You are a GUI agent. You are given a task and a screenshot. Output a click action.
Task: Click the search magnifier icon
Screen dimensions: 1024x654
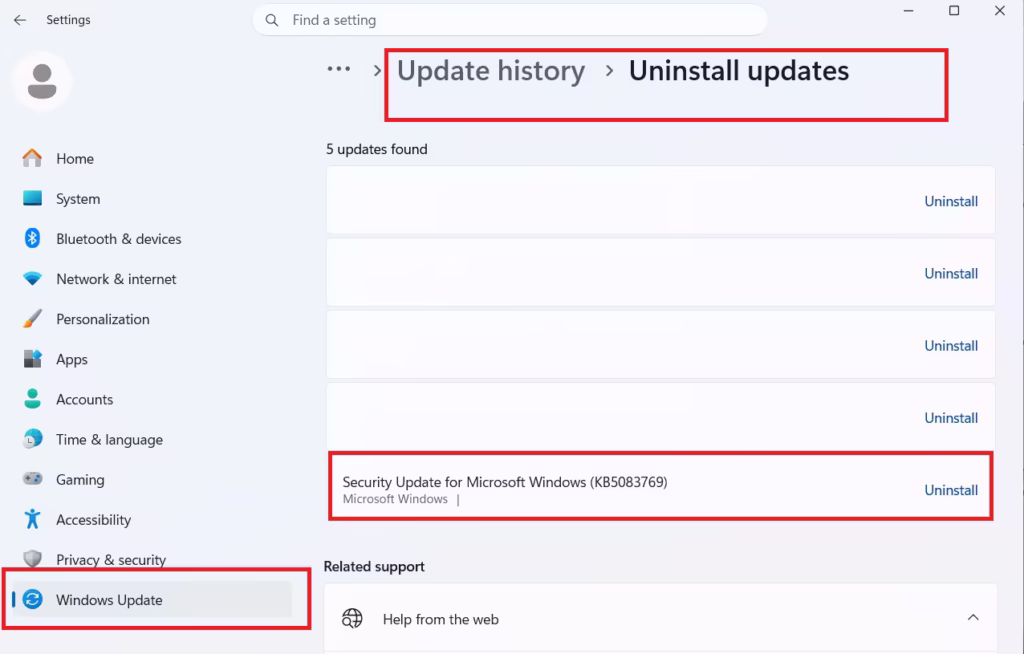272,20
